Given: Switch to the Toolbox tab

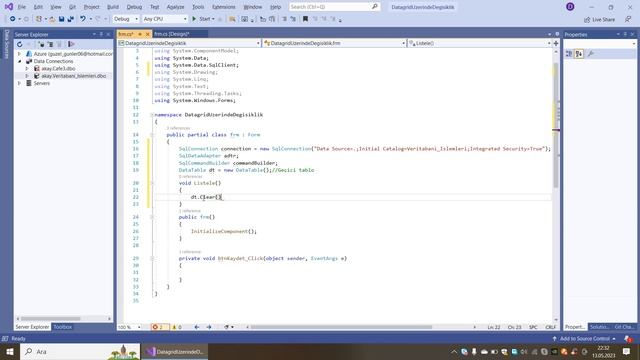Looking at the screenshot, I should point(62,327).
